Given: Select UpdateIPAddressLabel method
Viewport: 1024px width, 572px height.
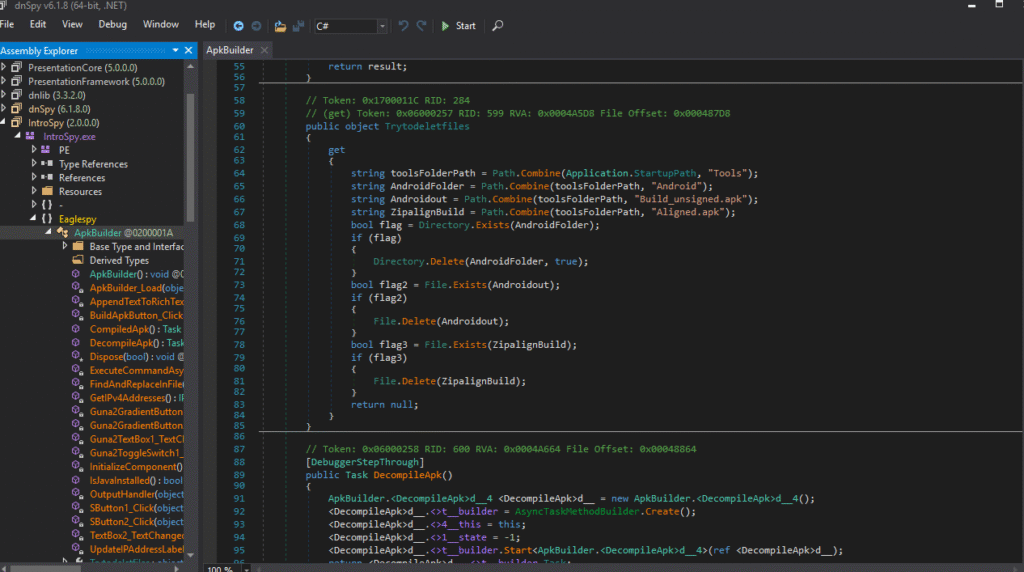Looking at the screenshot, I should (x=136, y=549).
